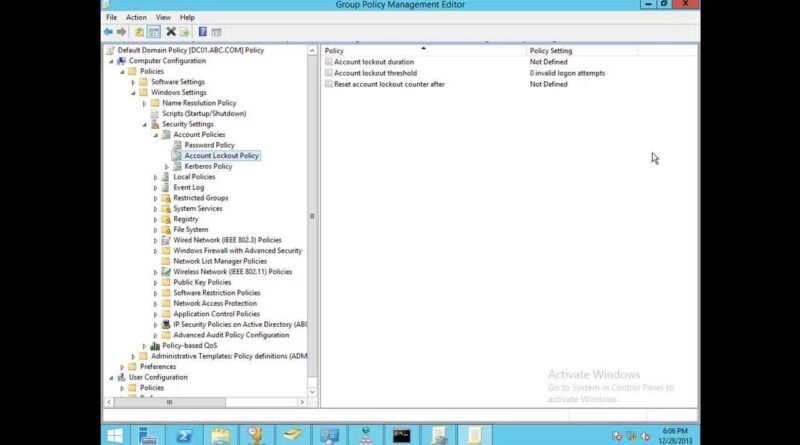The image size is (800, 445).
Task: Open the File menu
Action: (x=111, y=17)
